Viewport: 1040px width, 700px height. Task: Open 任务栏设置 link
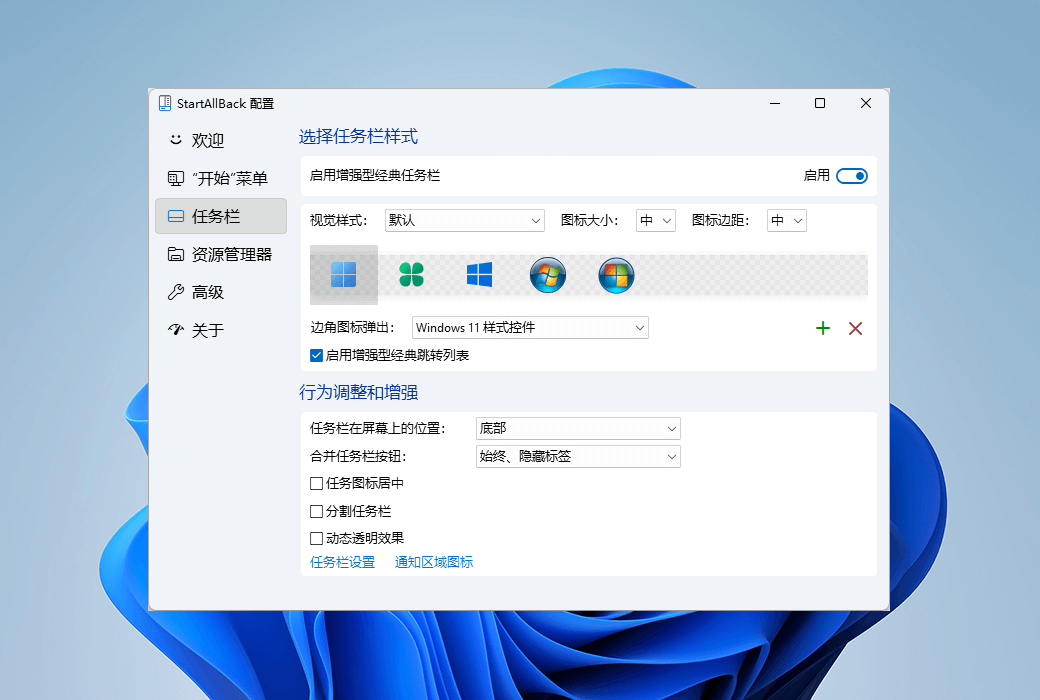342,562
